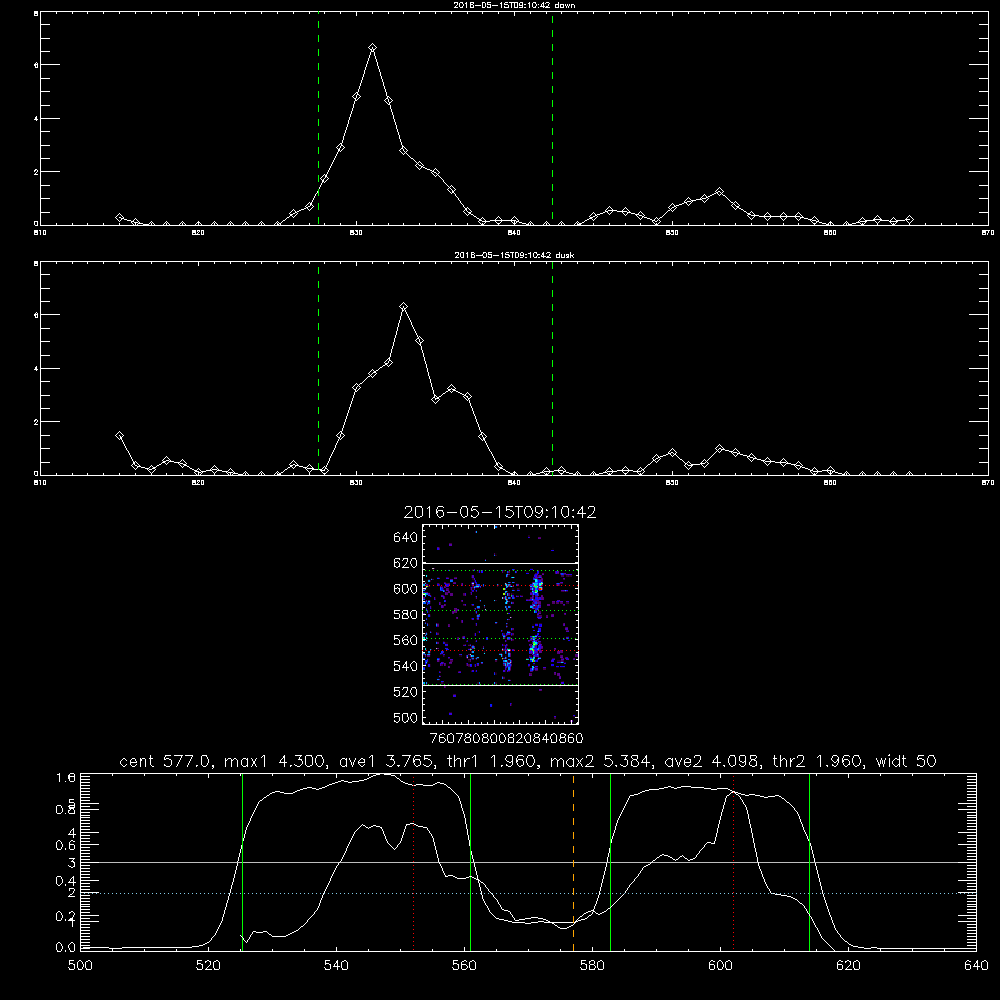Click the 830 label on dusk plot x-axis
This screenshot has height=1000, width=1000.
coord(356,483)
